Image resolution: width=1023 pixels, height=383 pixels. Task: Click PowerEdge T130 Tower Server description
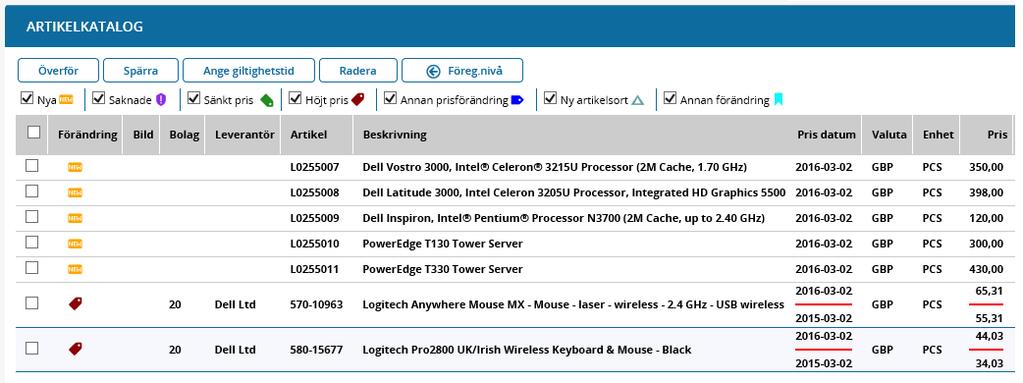tap(442, 244)
